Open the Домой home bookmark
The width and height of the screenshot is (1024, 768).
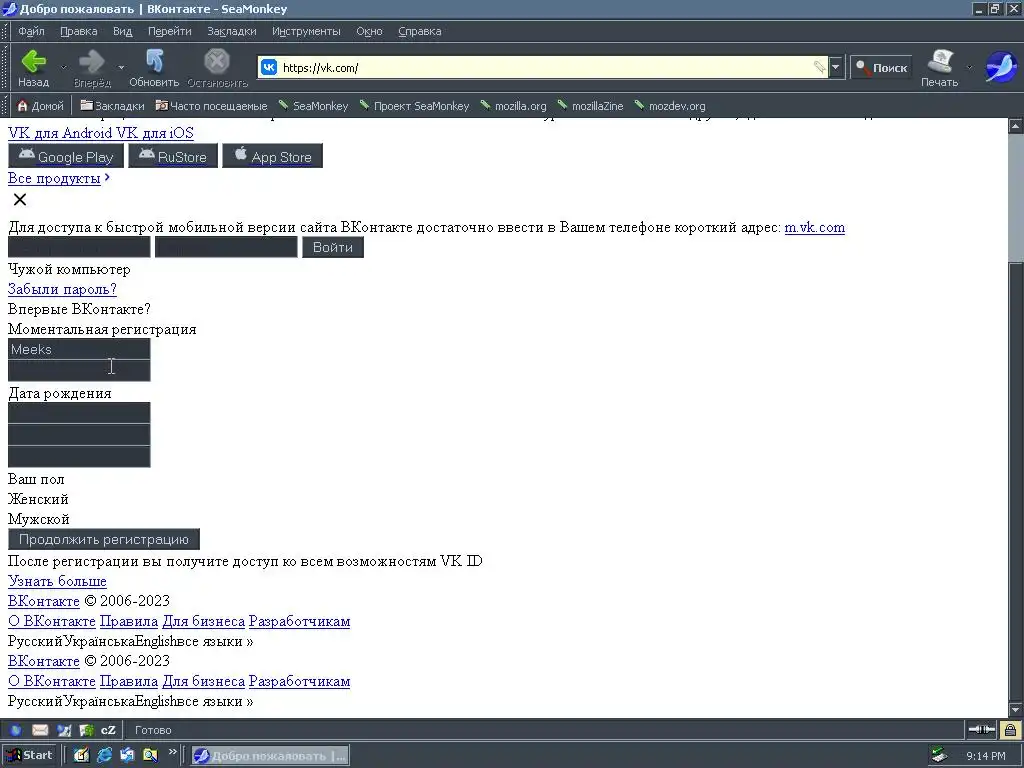[40, 106]
